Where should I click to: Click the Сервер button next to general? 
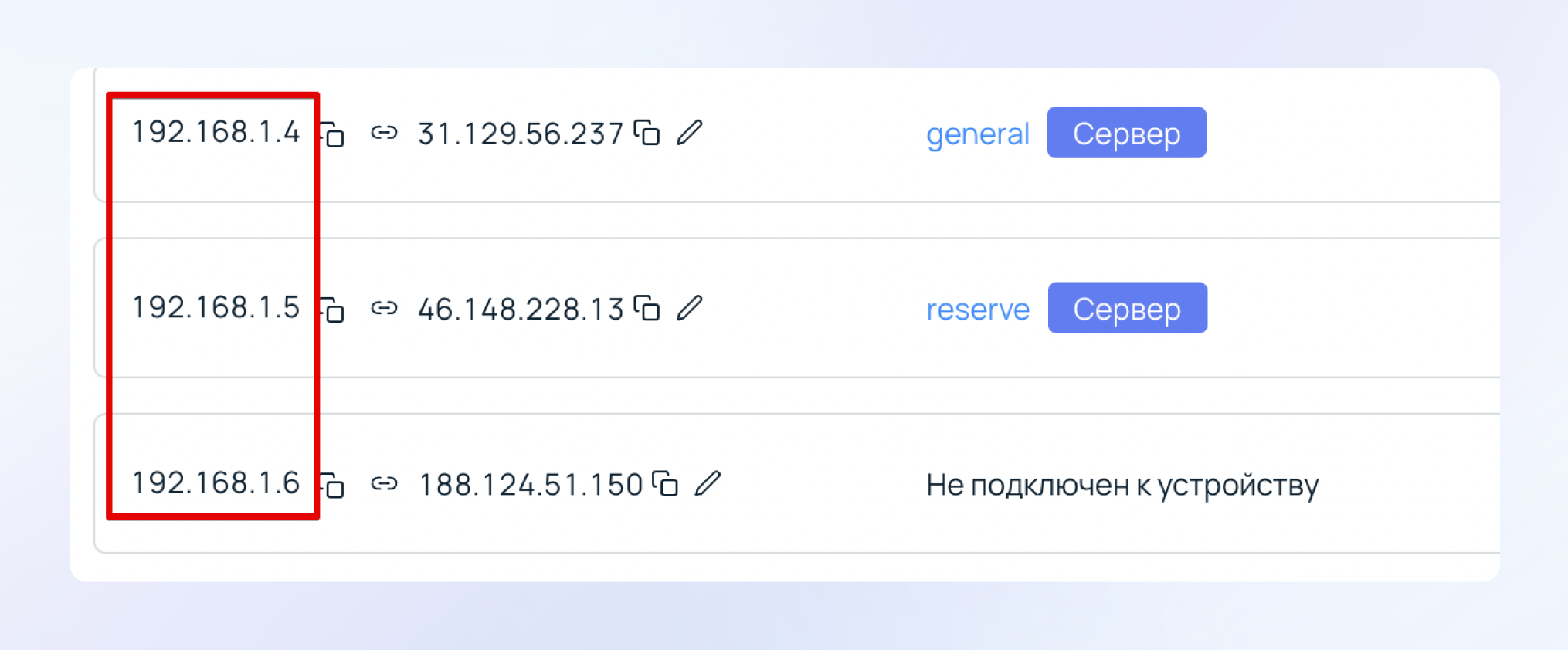click(1126, 133)
